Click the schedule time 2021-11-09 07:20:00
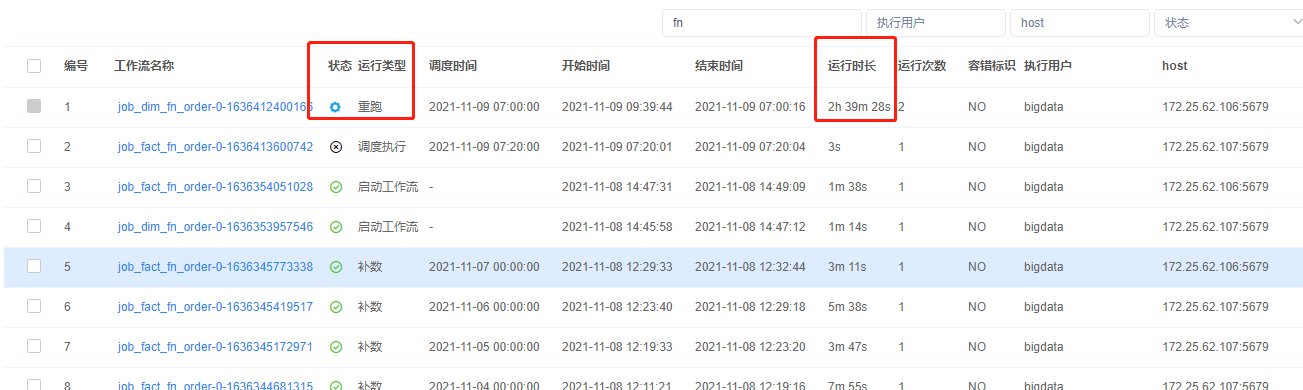This screenshot has height=390, width=1303. 484,147
